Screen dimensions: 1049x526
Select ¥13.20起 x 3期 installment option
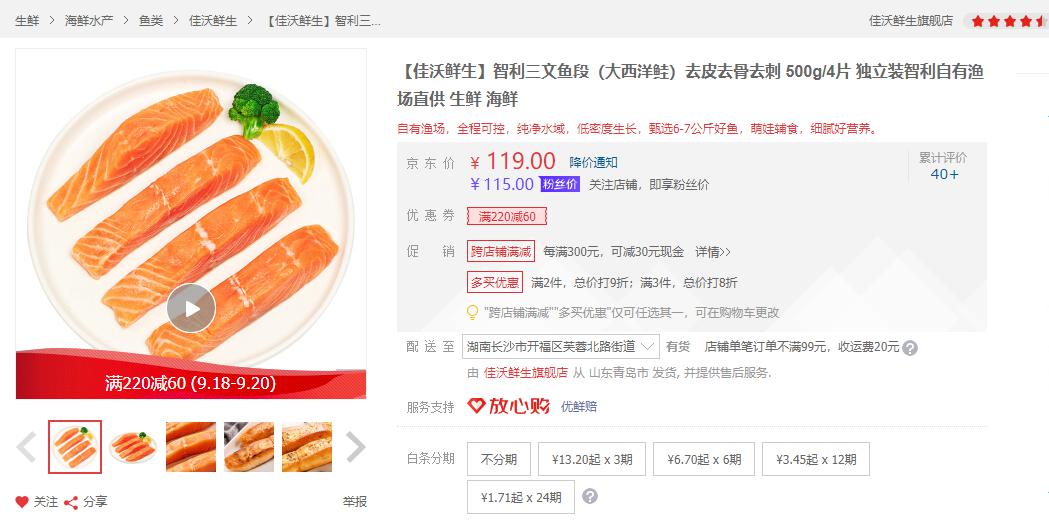(592, 459)
